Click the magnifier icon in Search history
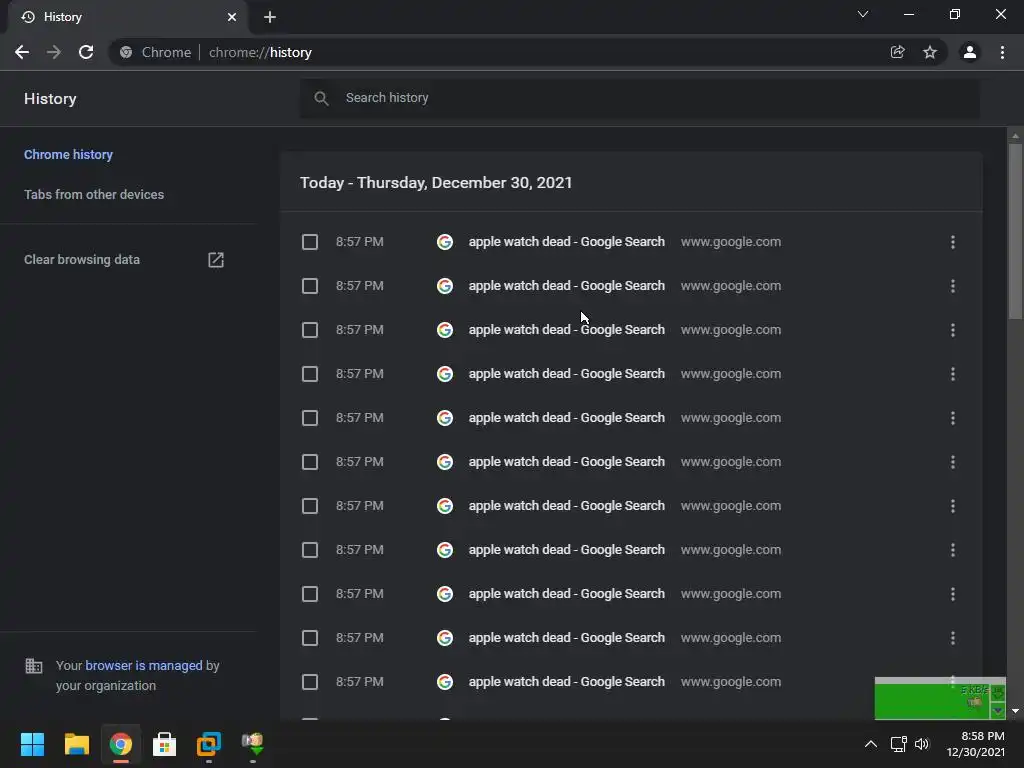The width and height of the screenshot is (1024, 768). point(321,98)
